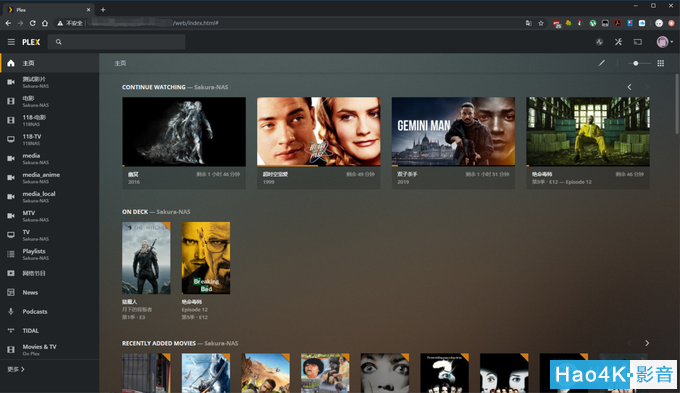Click the blue cloud extension icon
This screenshot has height=393, width=680.
[x=642, y=23]
